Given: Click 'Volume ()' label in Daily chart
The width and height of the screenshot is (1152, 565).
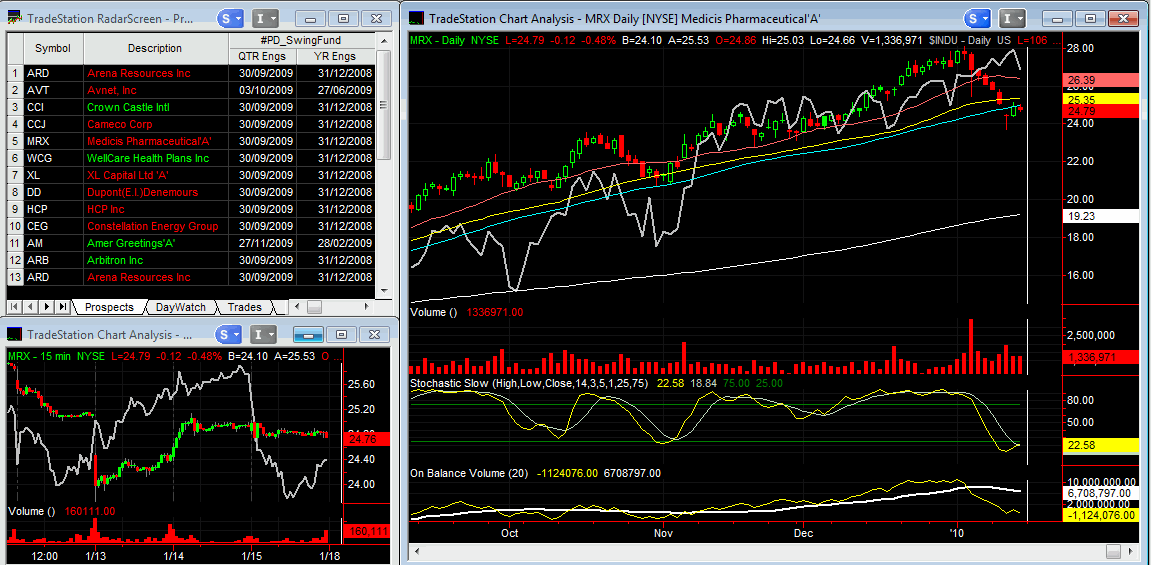Looking at the screenshot, I should pos(433,312).
